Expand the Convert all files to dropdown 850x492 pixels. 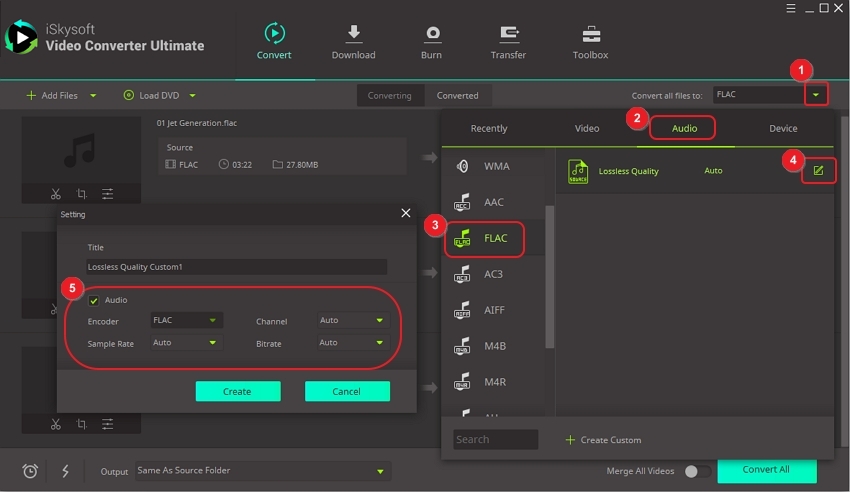click(818, 95)
